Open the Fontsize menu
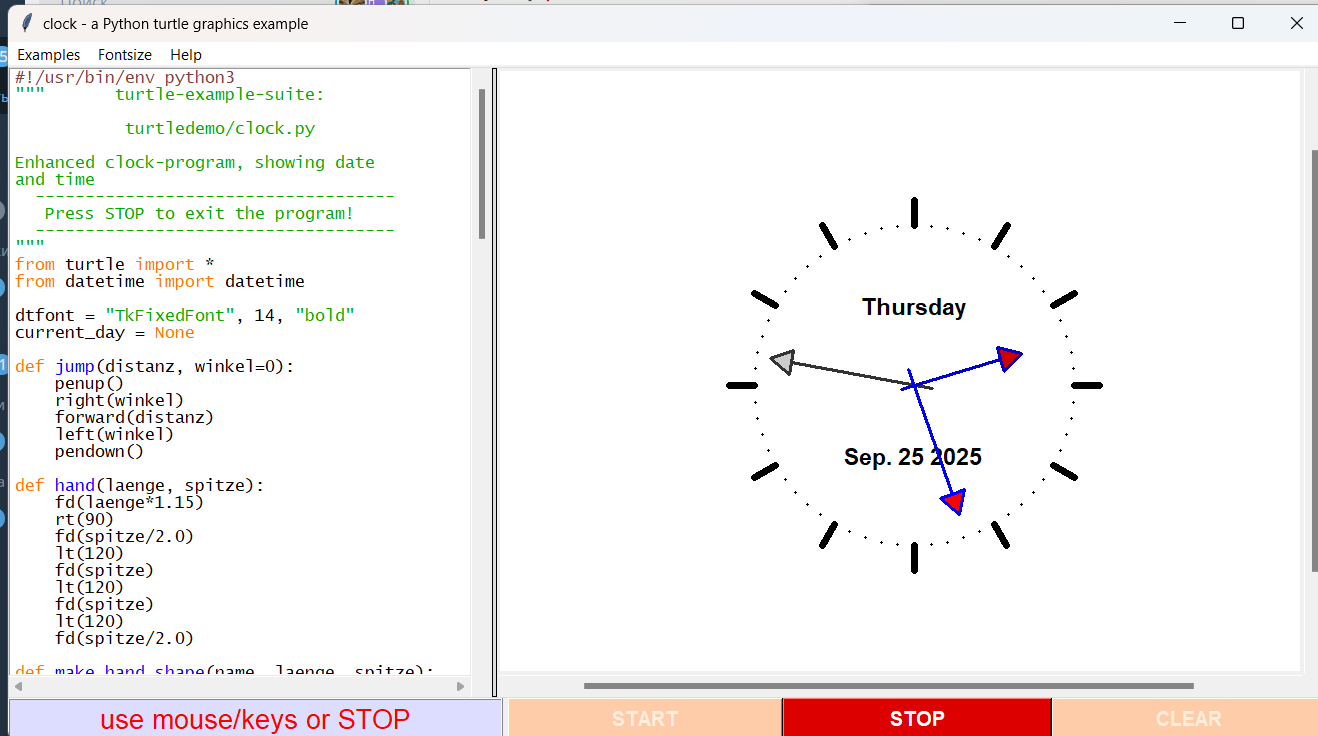The image size is (1318, 736). pyautogui.click(x=125, y=55)
